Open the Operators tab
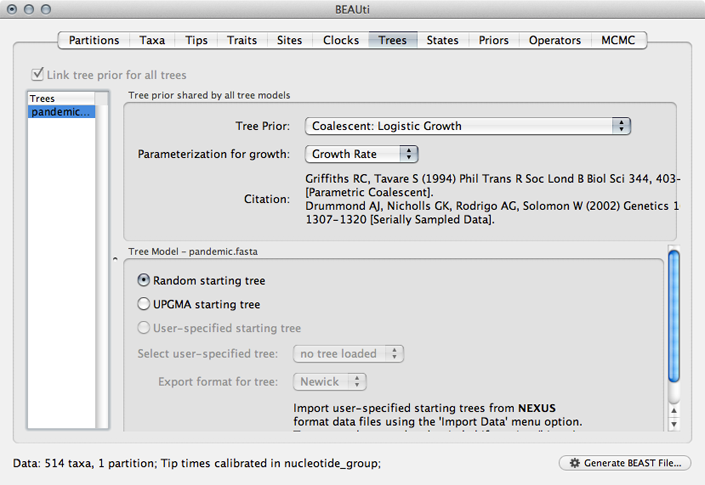The width and height of the screenshot is (705, 485). [x=555, y=40]
